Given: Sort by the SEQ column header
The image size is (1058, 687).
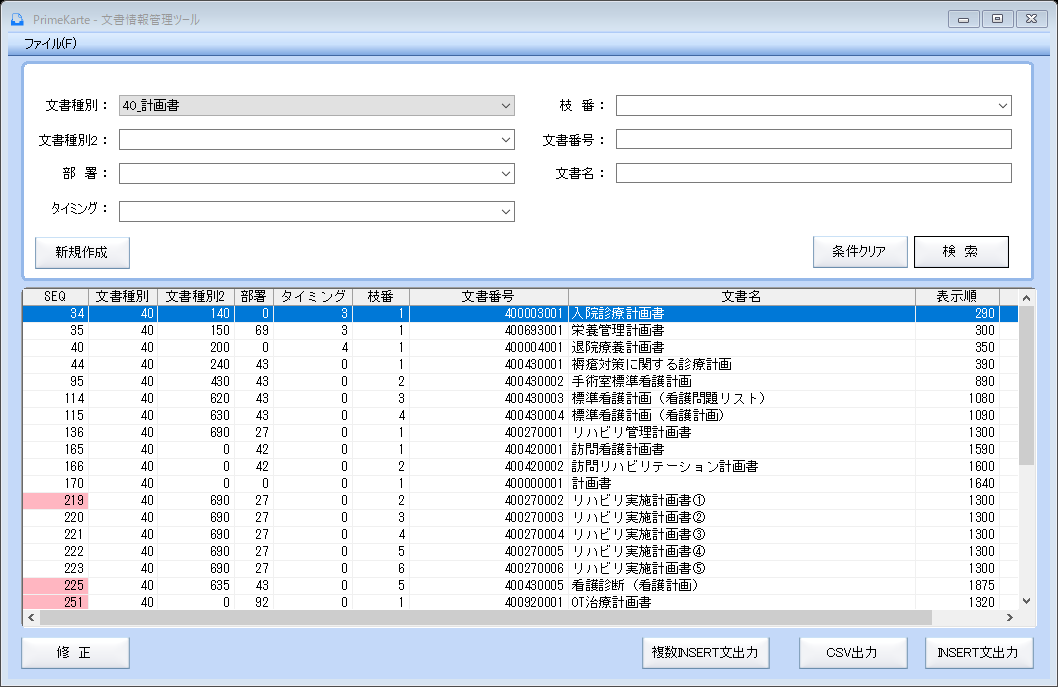Looking at the screenshot, I should click(55, 296).
